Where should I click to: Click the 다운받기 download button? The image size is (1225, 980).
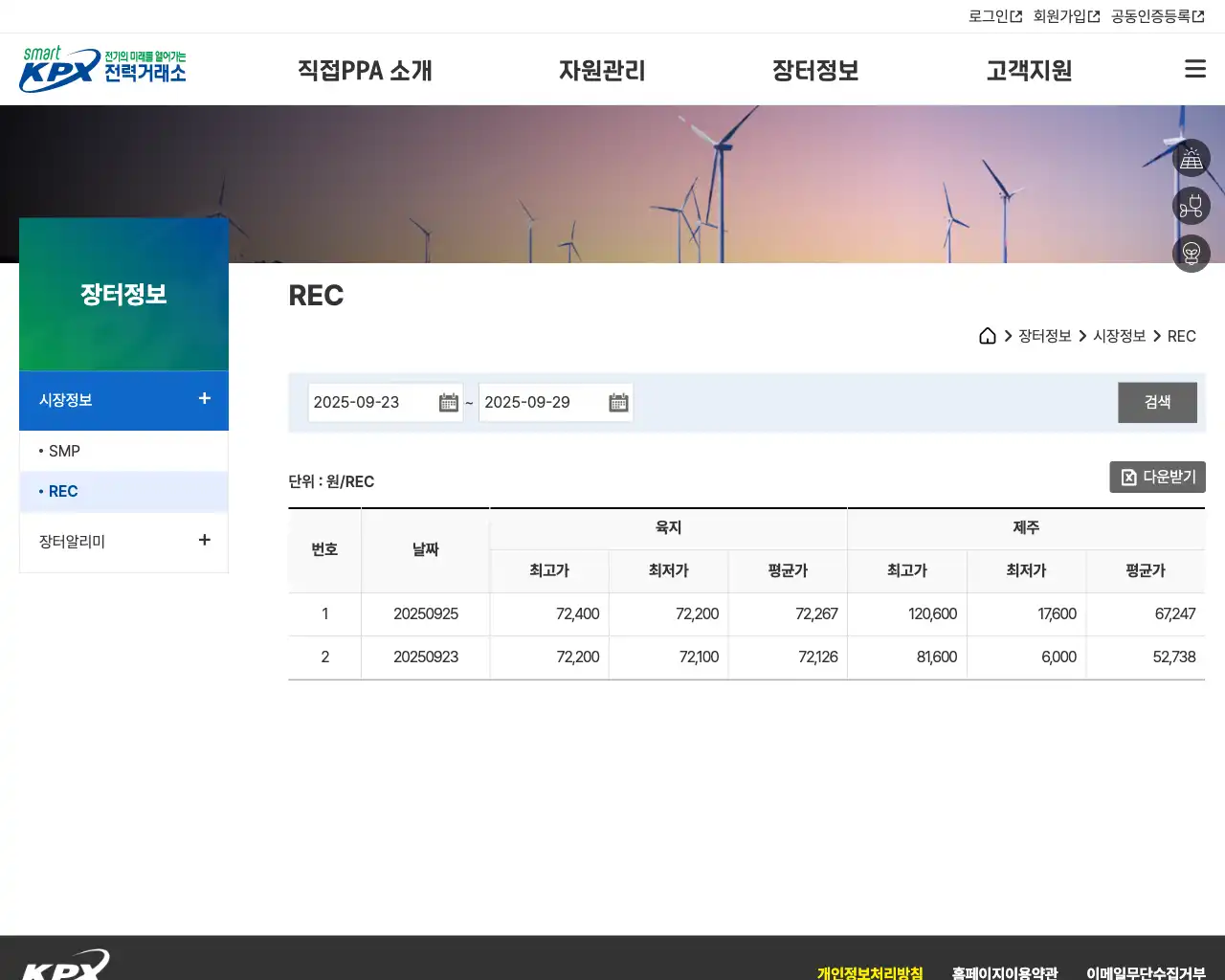click(x=1158, y=477)
